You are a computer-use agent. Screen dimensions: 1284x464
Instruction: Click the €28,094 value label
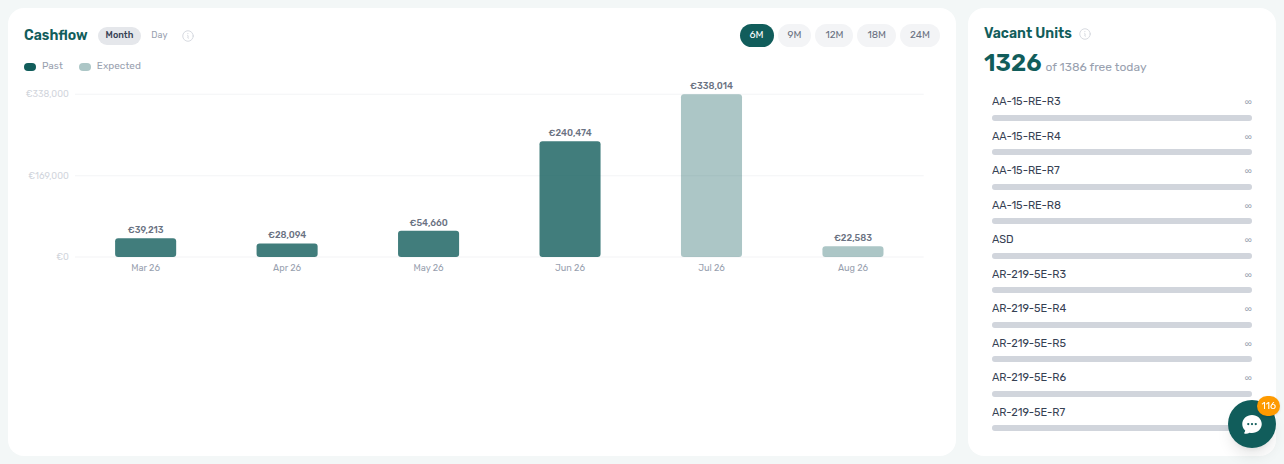tap(287, 234)
